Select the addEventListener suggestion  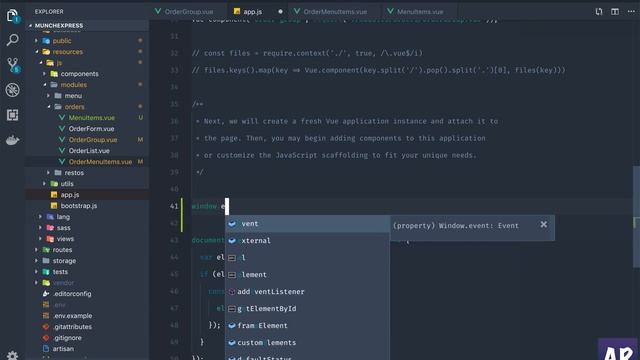(307, 292)
